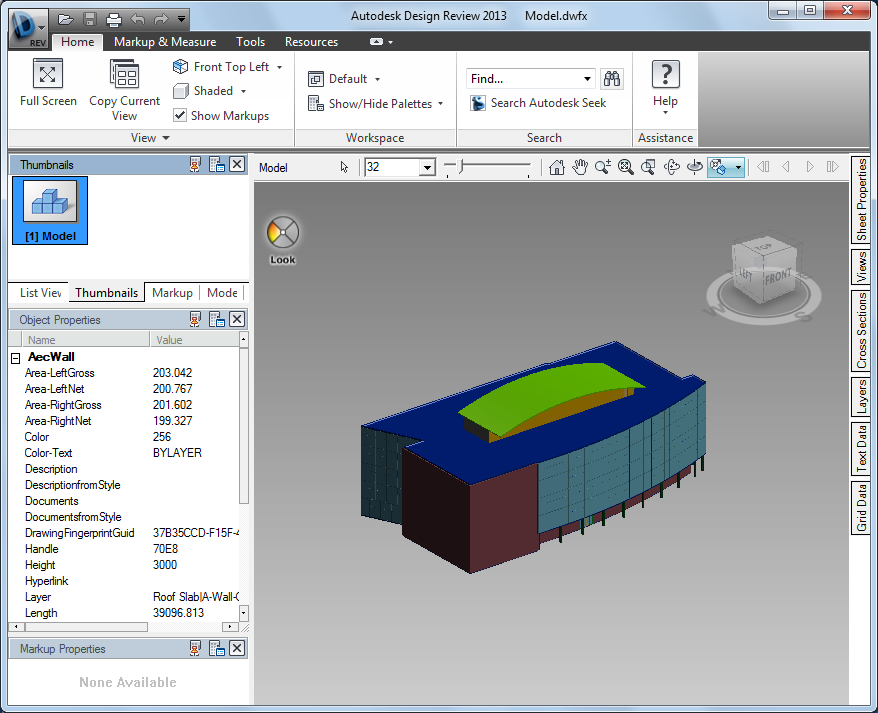Toggle auto-hide pin on Thumbnails palette
The width and height of the screenshot is (878, 713).
pos(195,165)
